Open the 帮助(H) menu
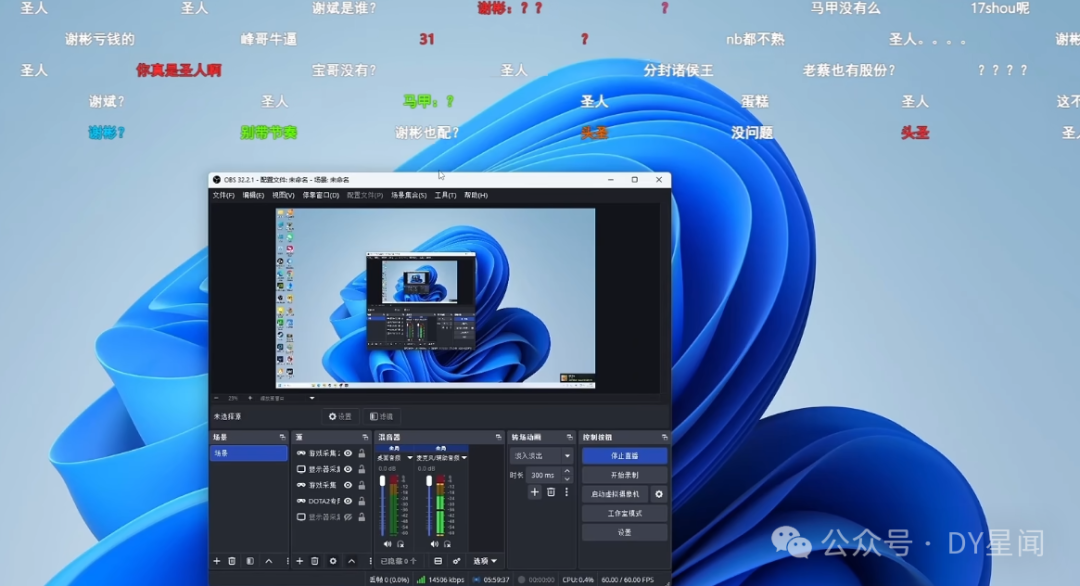 pos(476,196)
